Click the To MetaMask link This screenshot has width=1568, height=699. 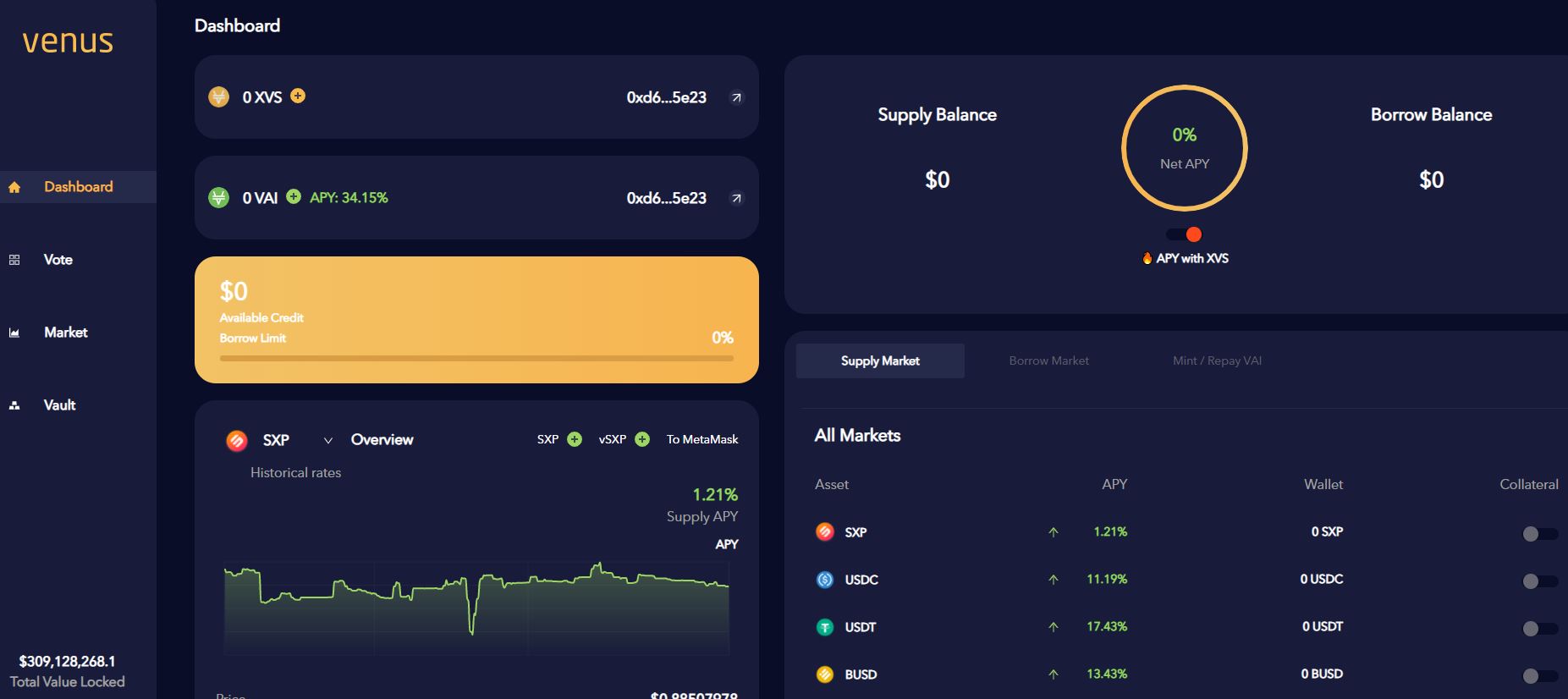click(x=702, y=439)
